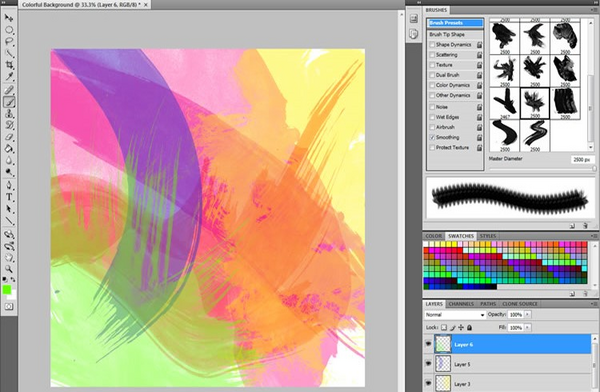Enable the Color Dynamics checkbox
The width and height of the screenshot is (600, 392).
pos(432,85)
